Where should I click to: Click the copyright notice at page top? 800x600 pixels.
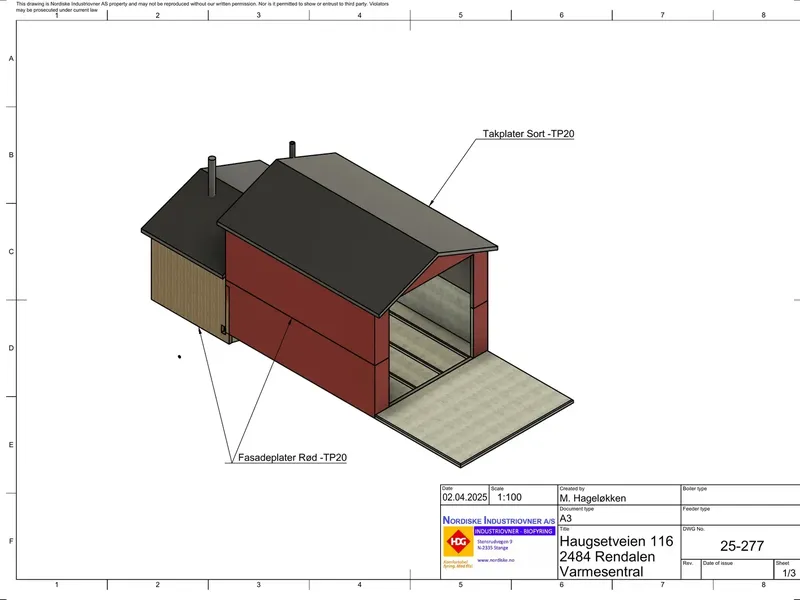point(202,6)
